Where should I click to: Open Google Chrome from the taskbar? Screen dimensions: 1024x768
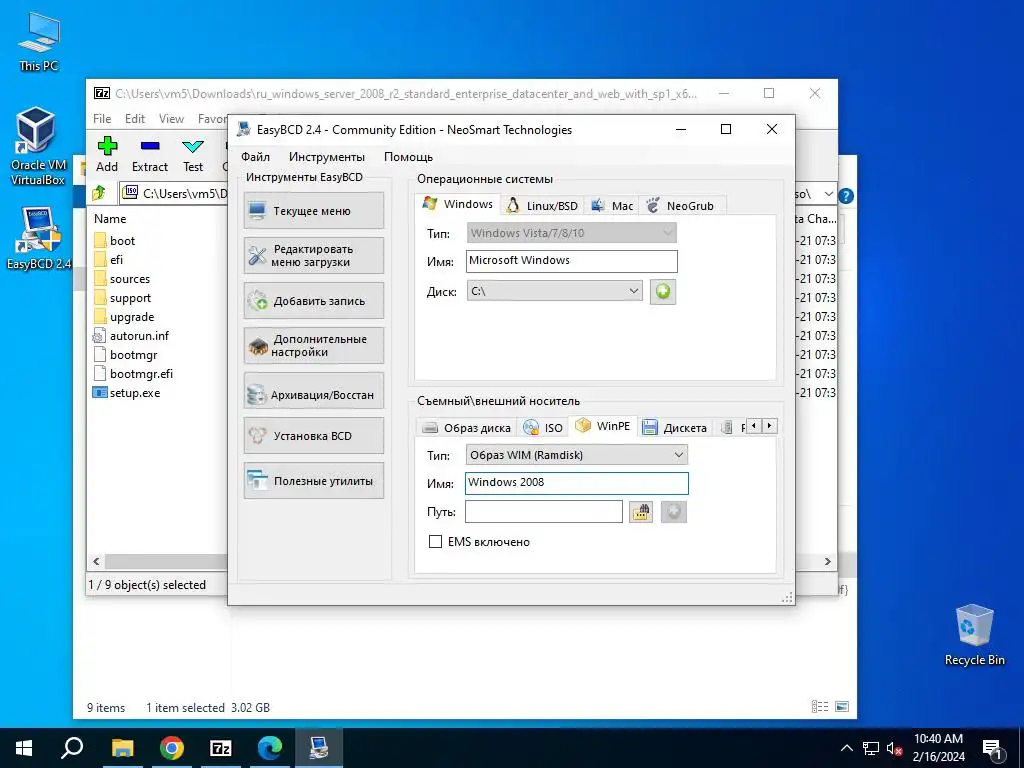[x=172, y=748]
